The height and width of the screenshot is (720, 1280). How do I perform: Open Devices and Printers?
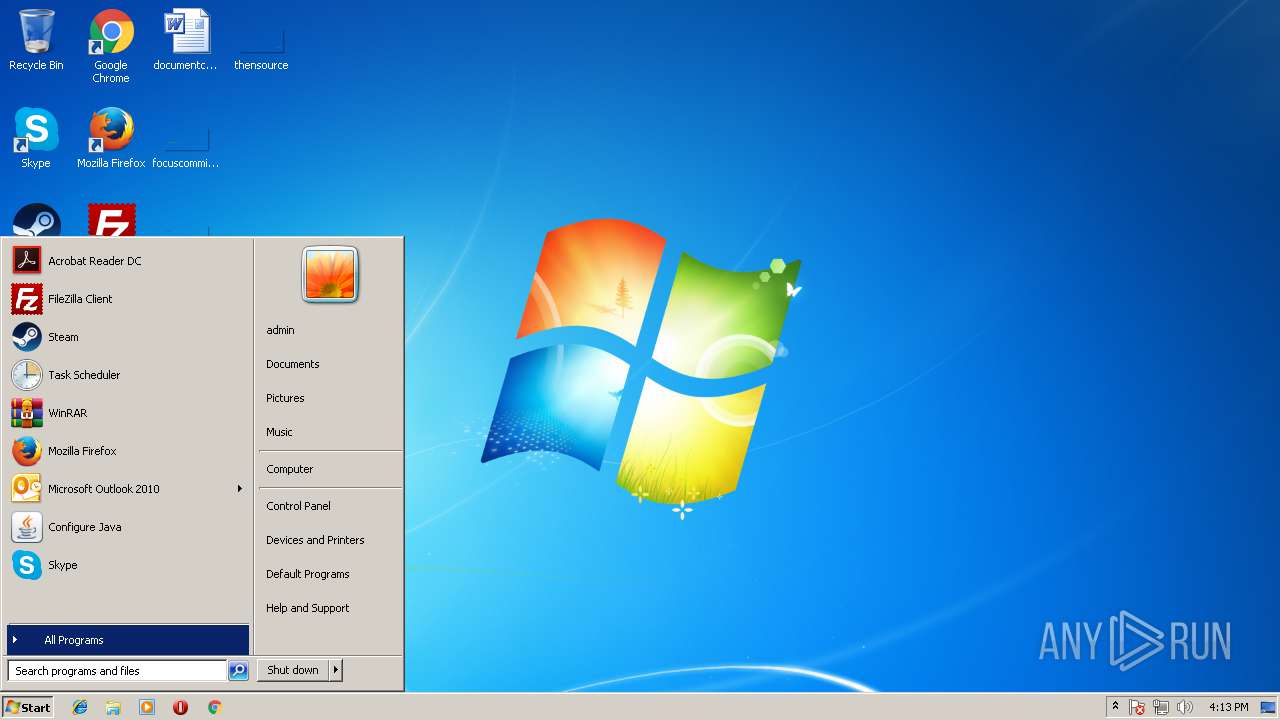329,540
